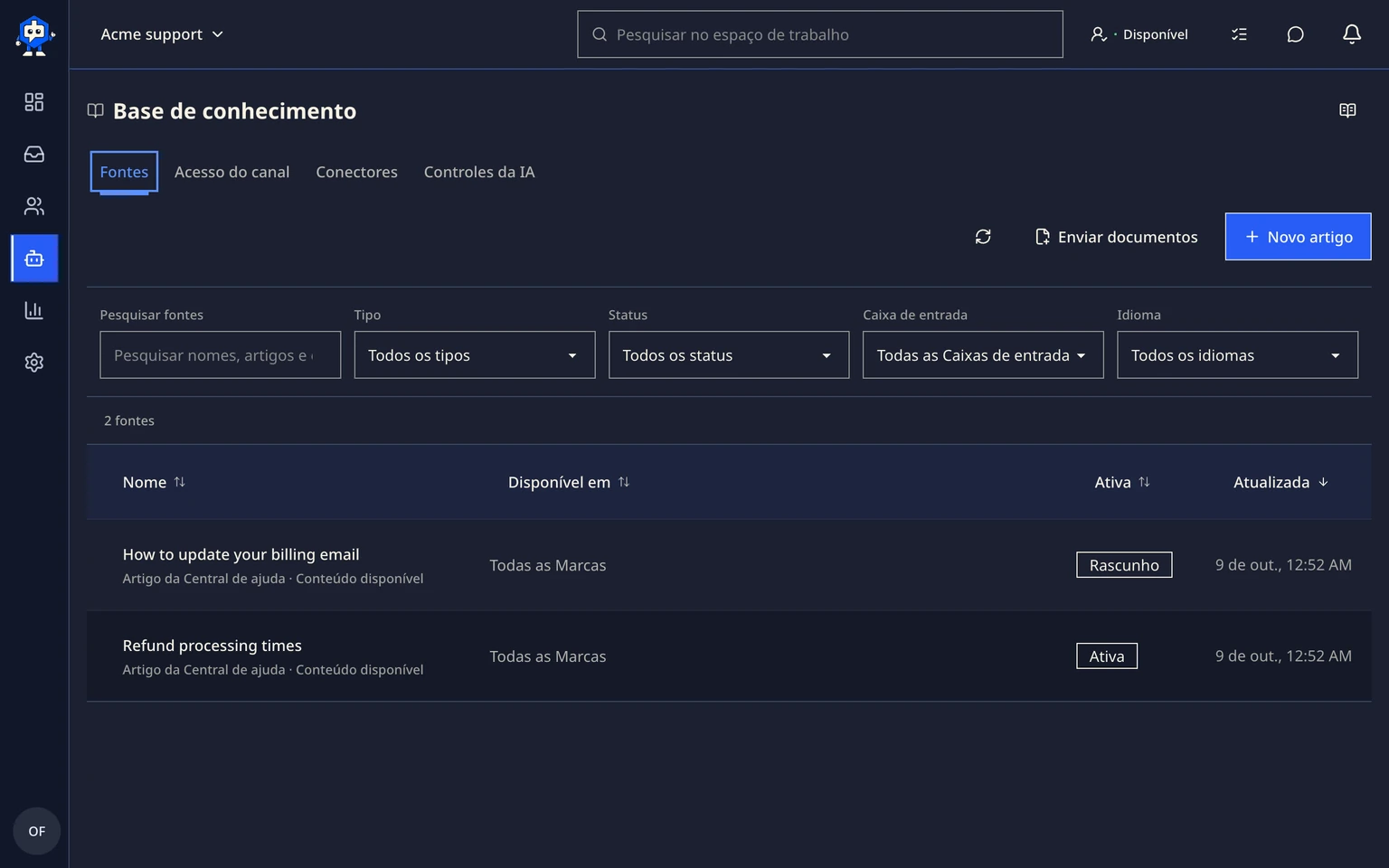Open the Todos os tipos dropdown
Image resolution: width=1389 pixels, height=868 pixels.
475,355
